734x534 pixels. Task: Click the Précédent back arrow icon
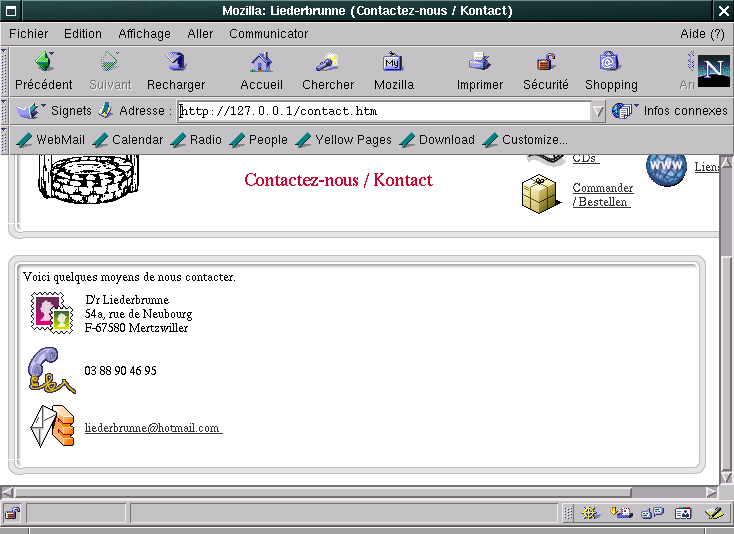(43, 63)
